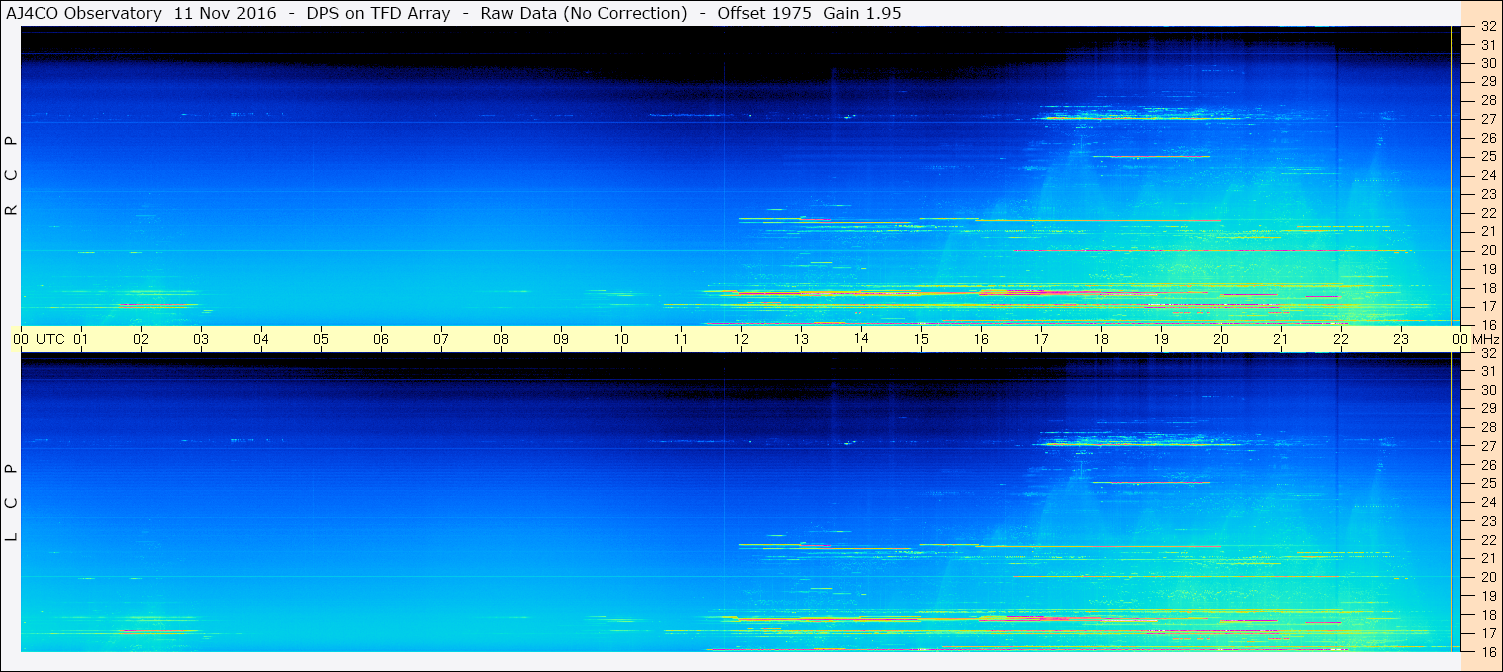1503x672 pixels.
Task: Click the 'R C P' vertical panel label
Action: 12,176
